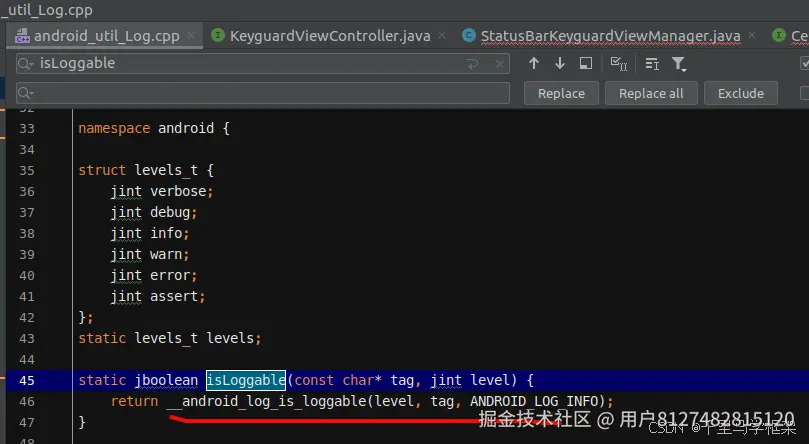This screenshot has height=444, width=809.
Task: Click 'jint debug;' code line
Action: 154,212
